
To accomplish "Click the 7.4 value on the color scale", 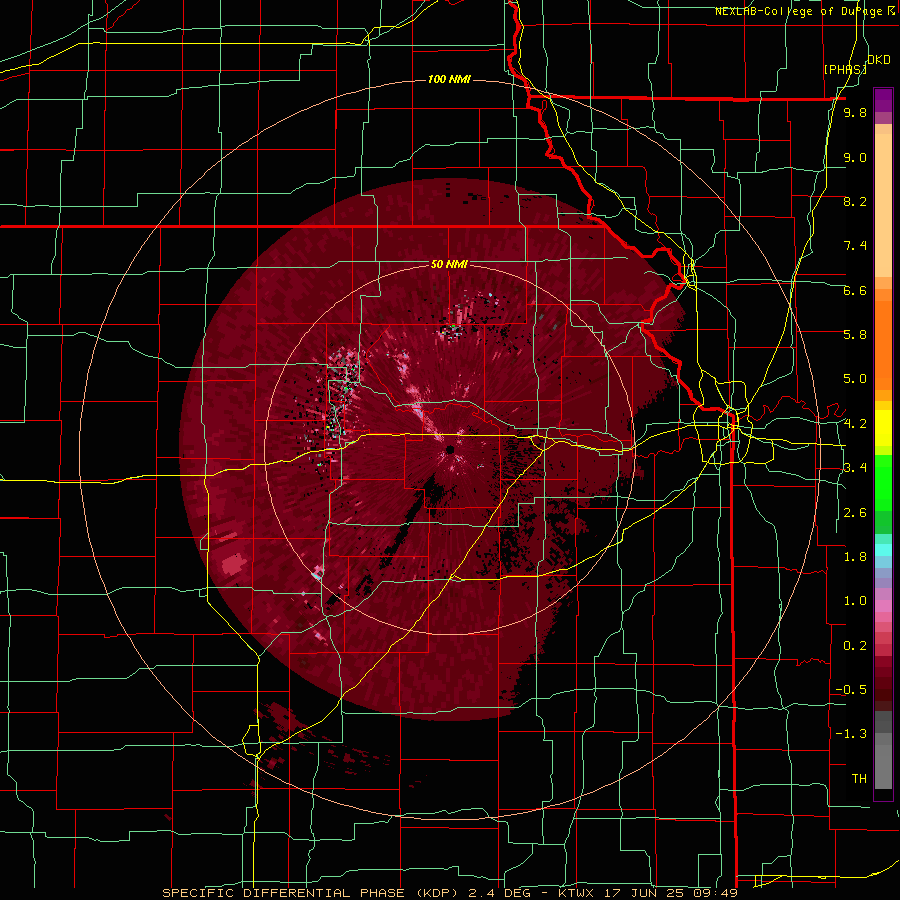I will 855,246.
